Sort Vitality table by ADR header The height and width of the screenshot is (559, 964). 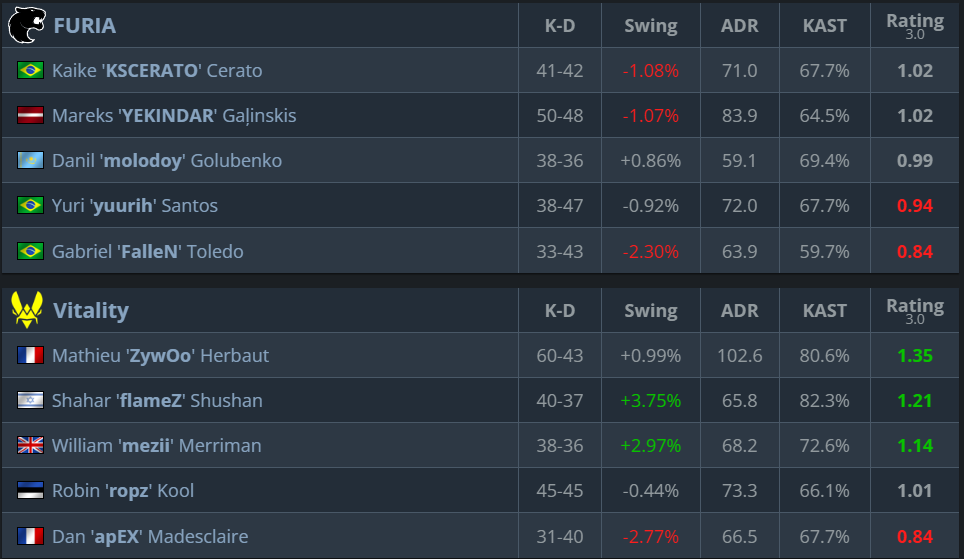(x=739, y=311)
